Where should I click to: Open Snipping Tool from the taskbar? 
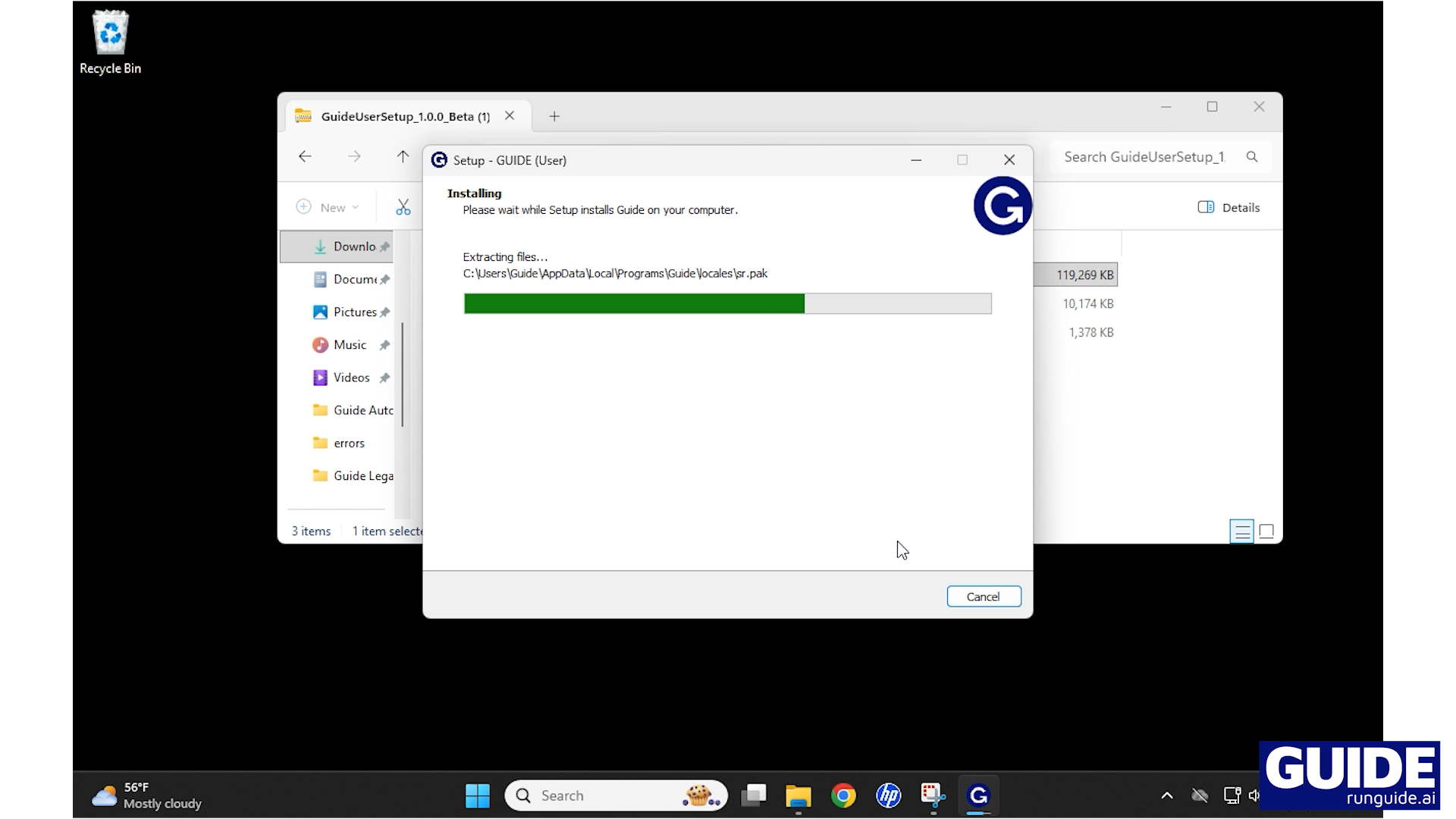[933, 795]
